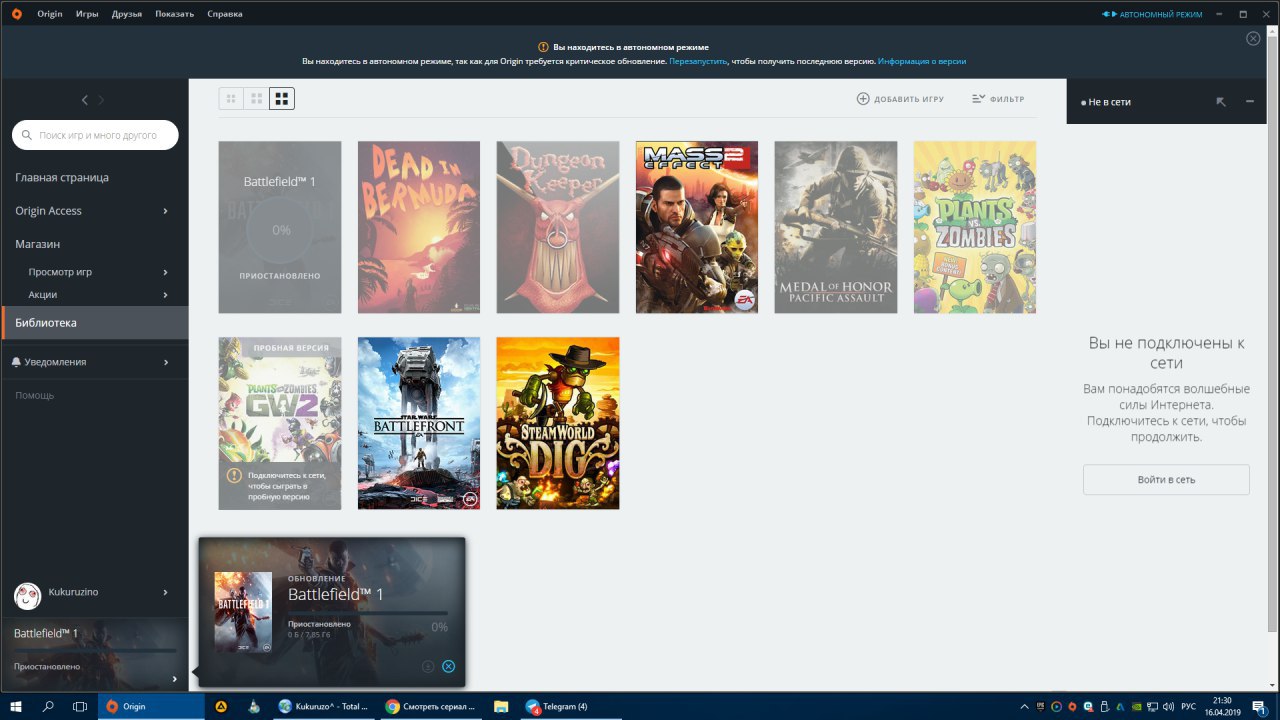
Task: Go back with the left navigation arrow
Action: (x=85, y=99)
